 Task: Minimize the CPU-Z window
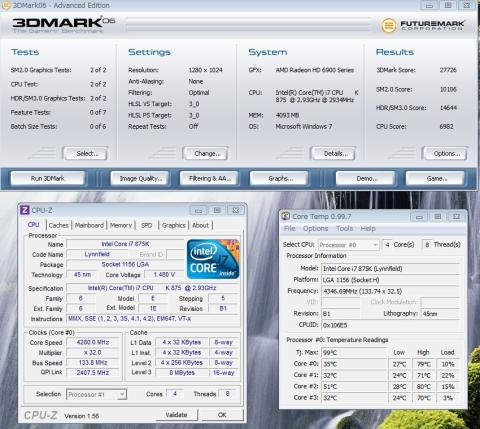coord(199,210)
